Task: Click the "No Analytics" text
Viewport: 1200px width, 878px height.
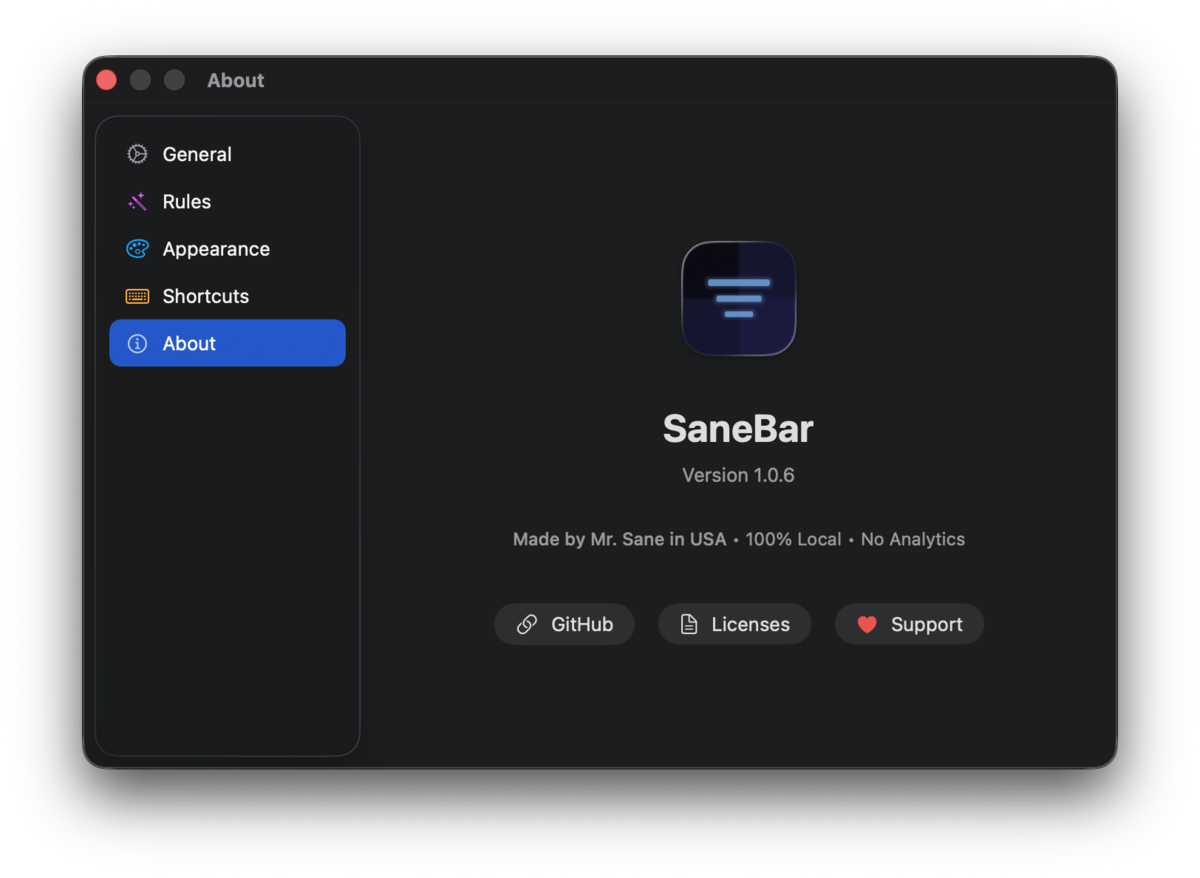Action: click(x=913, y=539)
